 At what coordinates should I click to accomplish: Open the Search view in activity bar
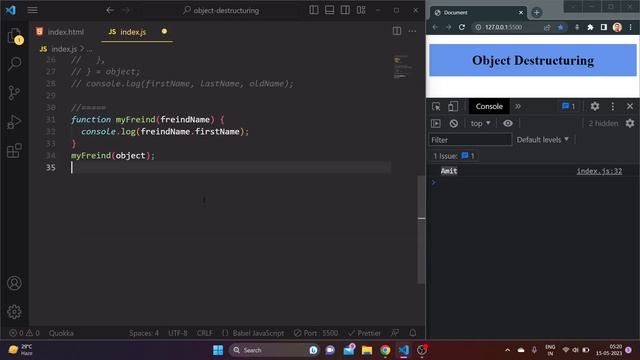(15, 64)
